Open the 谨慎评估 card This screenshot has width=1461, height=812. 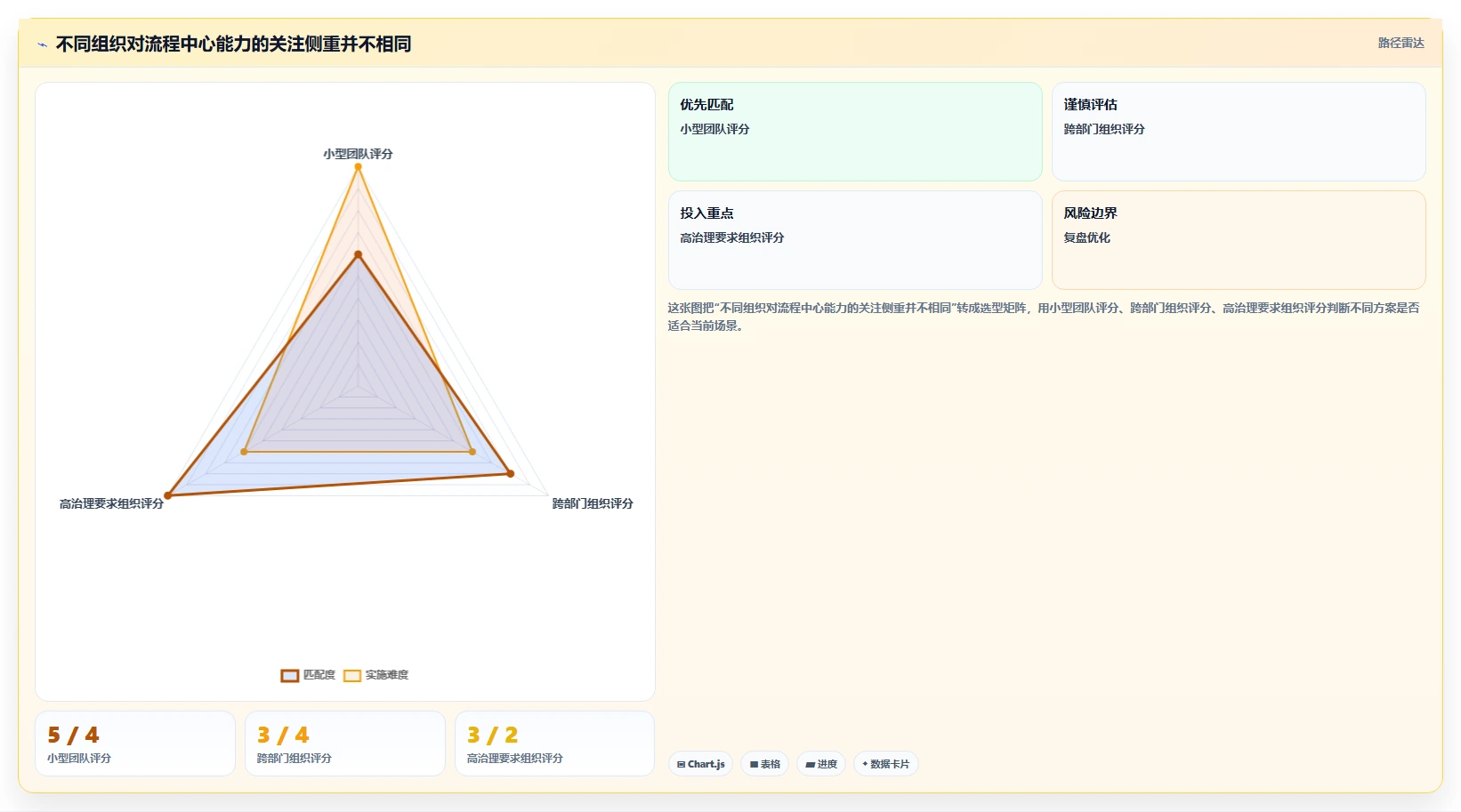pos(1239,132)
